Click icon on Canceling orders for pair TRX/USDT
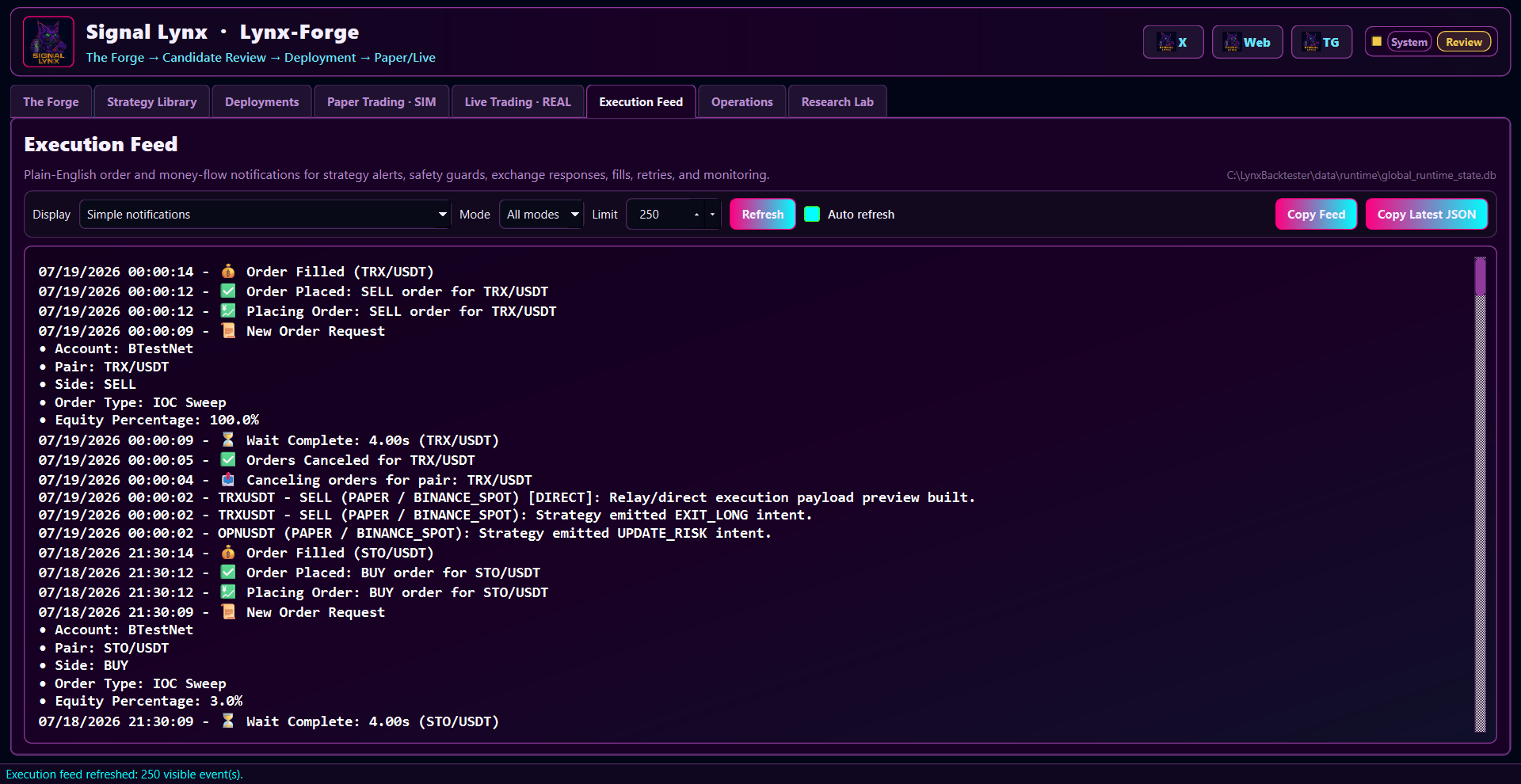1521x784 pixels. coord(228,479)
